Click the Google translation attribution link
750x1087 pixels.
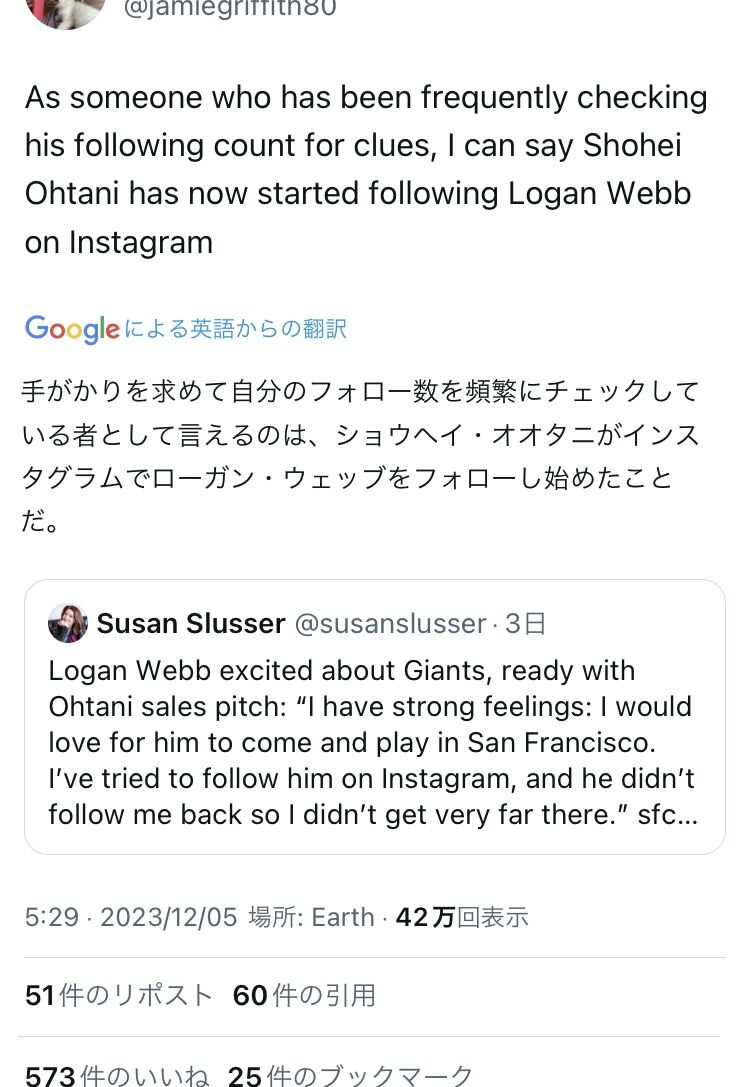point(186,329)
